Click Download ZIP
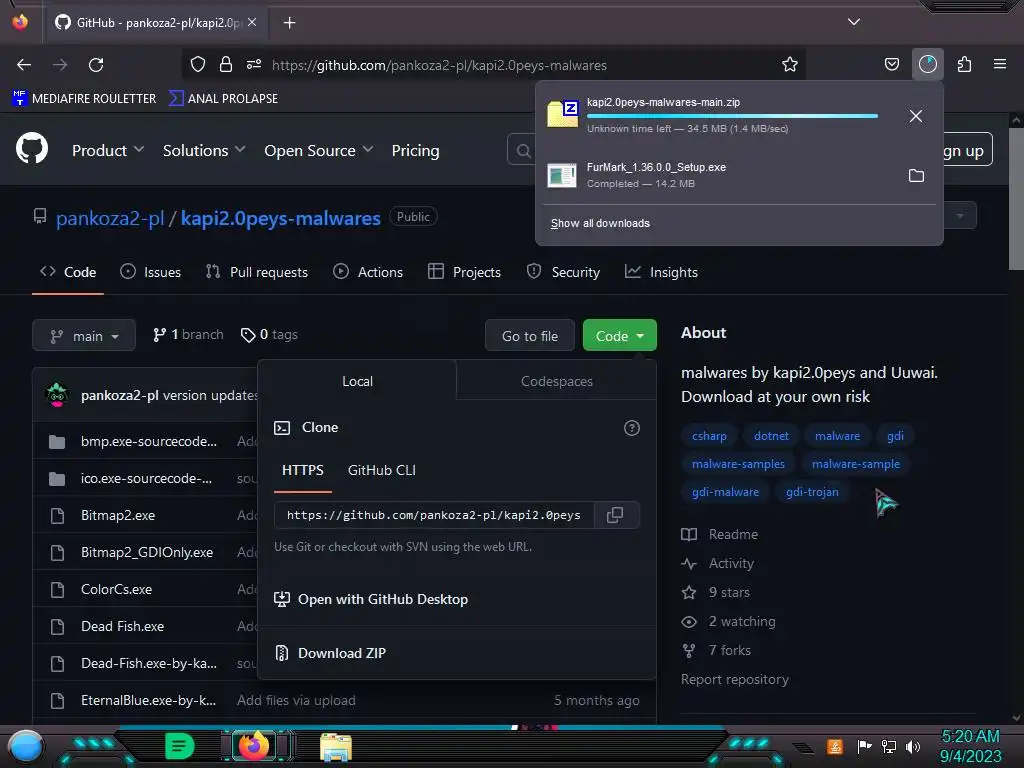Screen dimensions: 1024x768 pos(330,652)
